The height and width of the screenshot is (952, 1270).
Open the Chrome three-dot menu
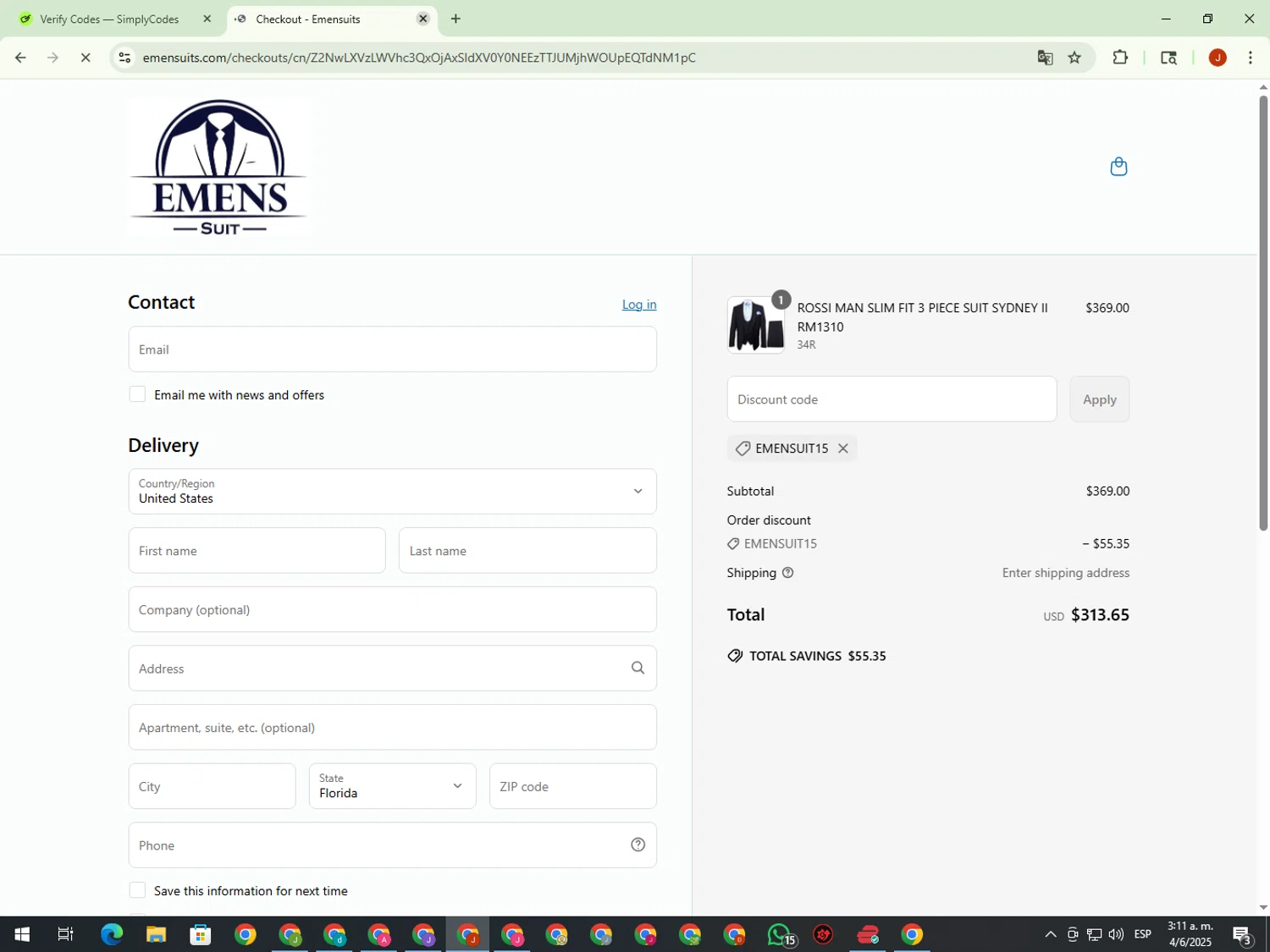(1251, 58)
